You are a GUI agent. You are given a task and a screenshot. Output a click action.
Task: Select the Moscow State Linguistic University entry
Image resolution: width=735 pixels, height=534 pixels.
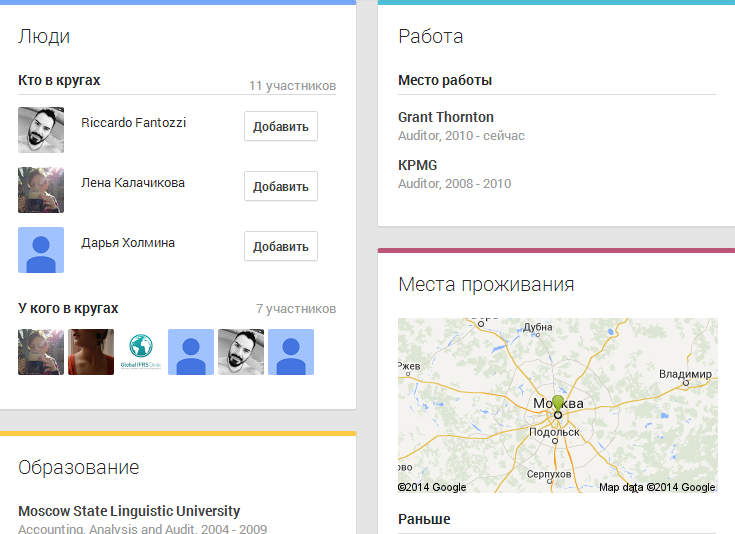[x=129, y=511]
